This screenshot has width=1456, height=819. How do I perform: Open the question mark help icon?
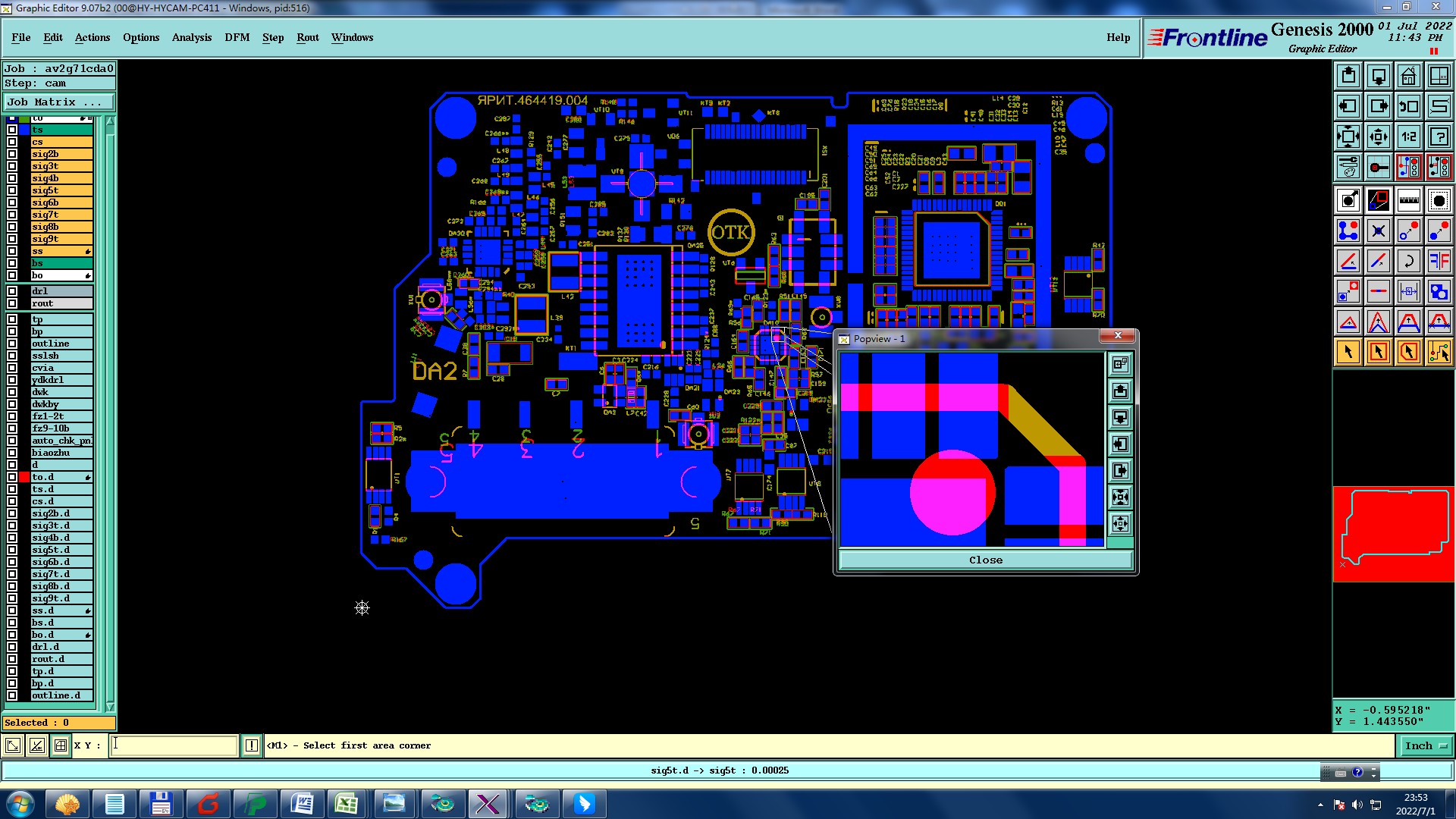(x=1439, y=136)
